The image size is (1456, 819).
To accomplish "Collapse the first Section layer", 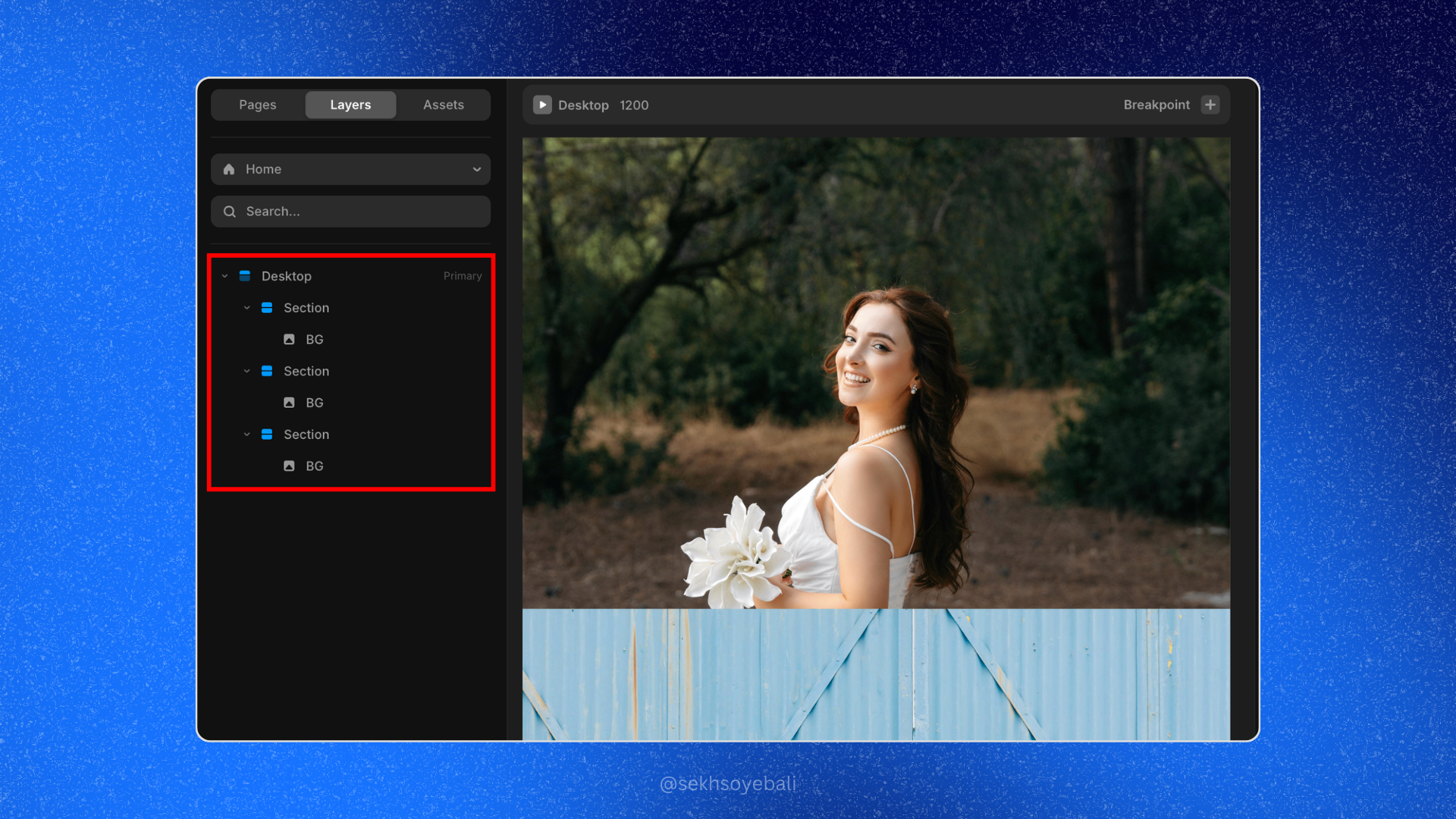I will (x=246, y=308).
